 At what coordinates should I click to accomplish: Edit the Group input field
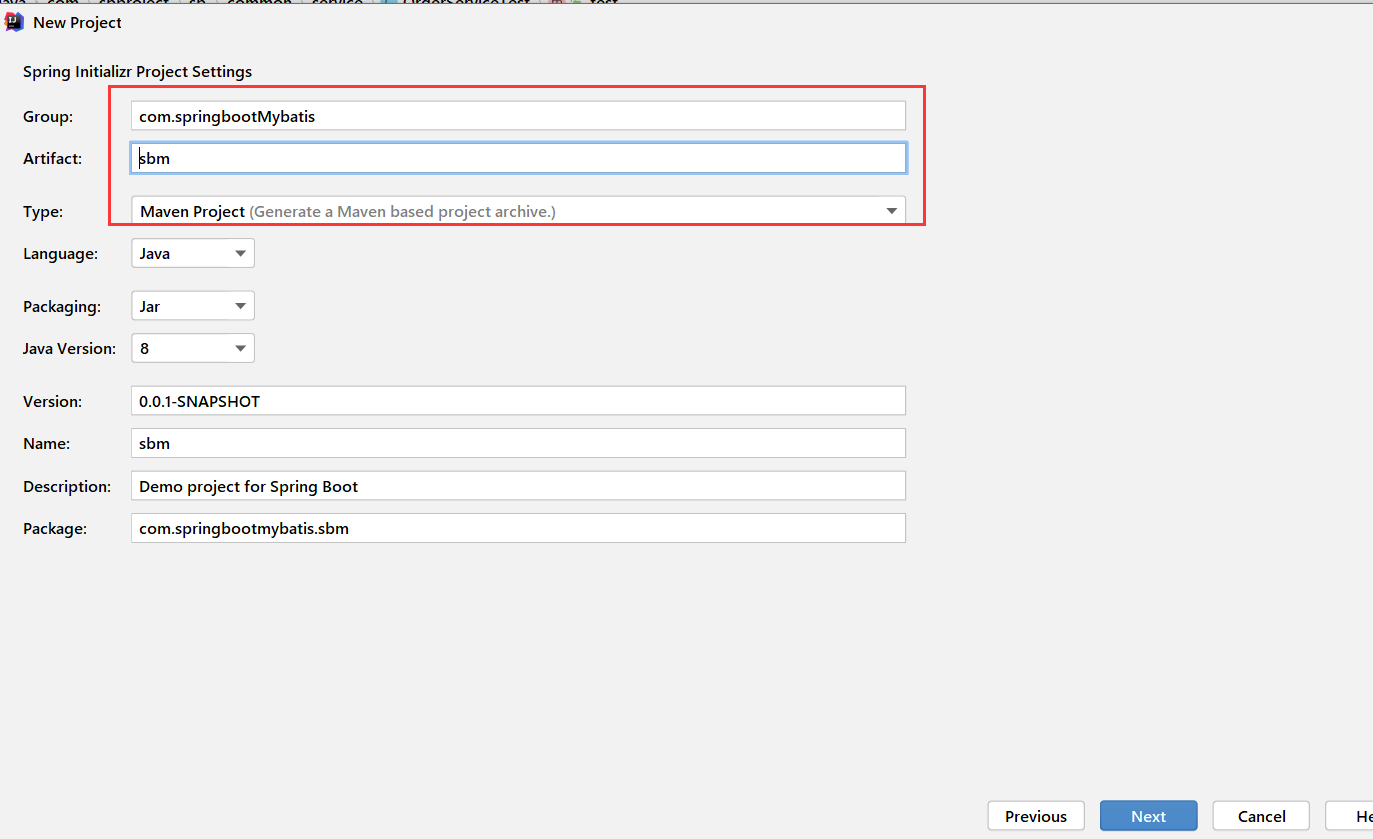click(x=518, y=116)
